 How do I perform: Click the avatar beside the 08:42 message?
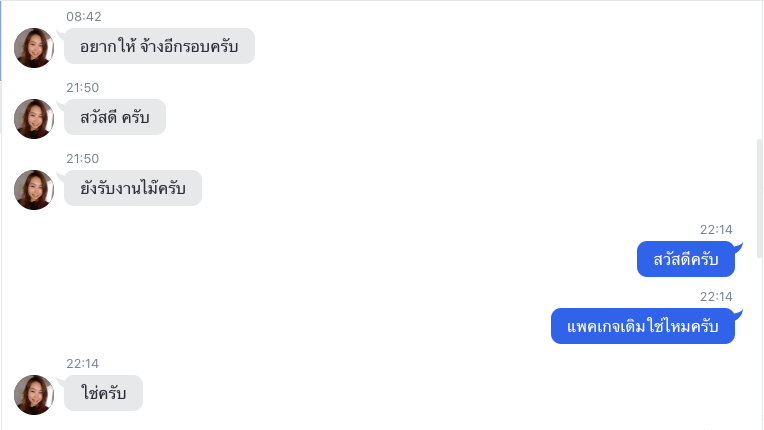pos(34,48)
